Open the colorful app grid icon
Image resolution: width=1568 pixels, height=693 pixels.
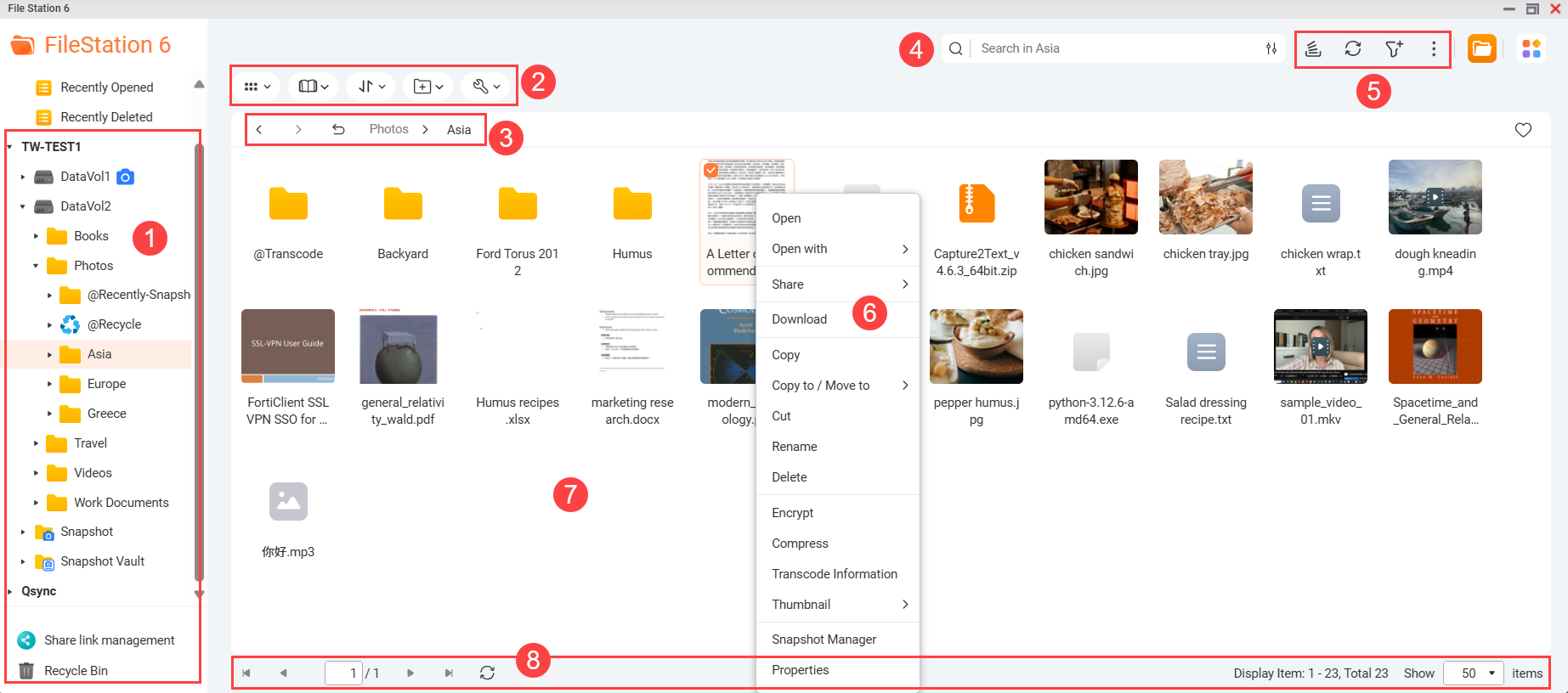[x=1531, y=48]
